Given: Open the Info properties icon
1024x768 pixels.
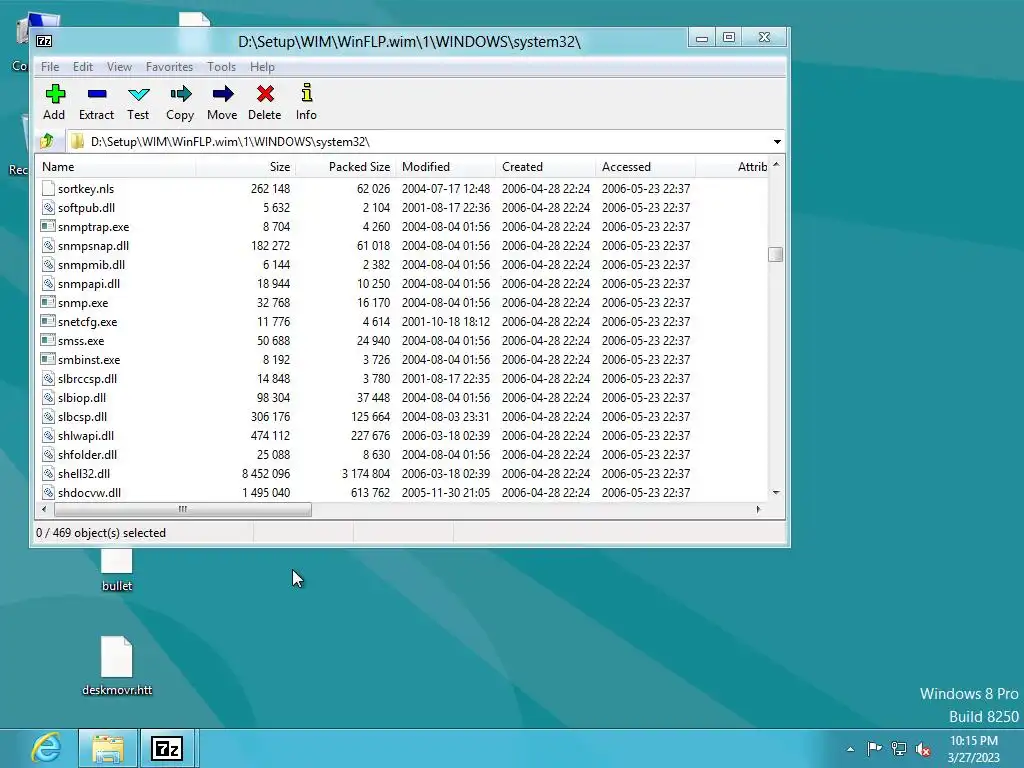Looking at the screenshot, I should [x=306, y=93].
